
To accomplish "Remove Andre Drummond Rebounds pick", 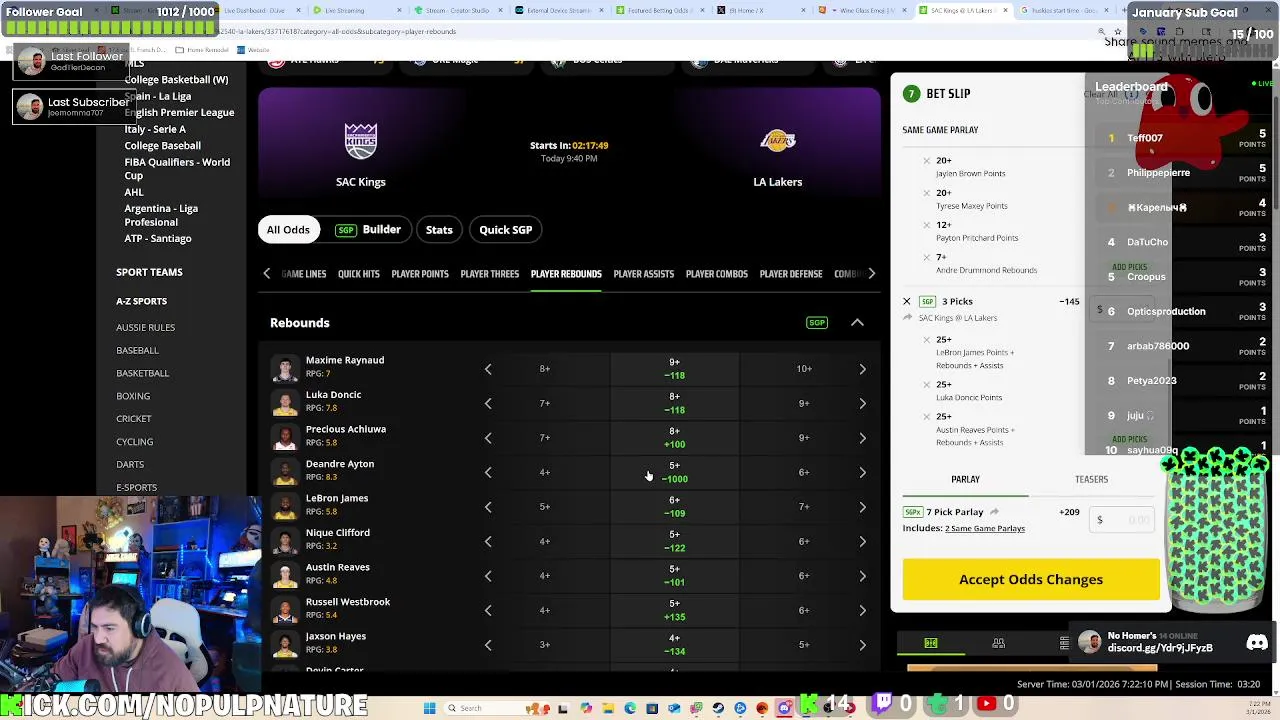I will pos(926,257).
